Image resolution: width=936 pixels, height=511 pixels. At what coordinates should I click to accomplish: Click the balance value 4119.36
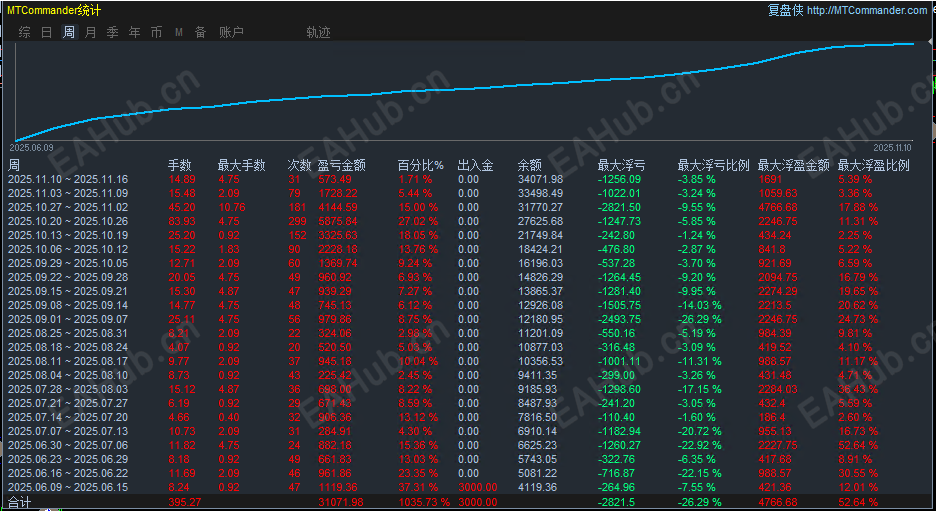[537, 487]
